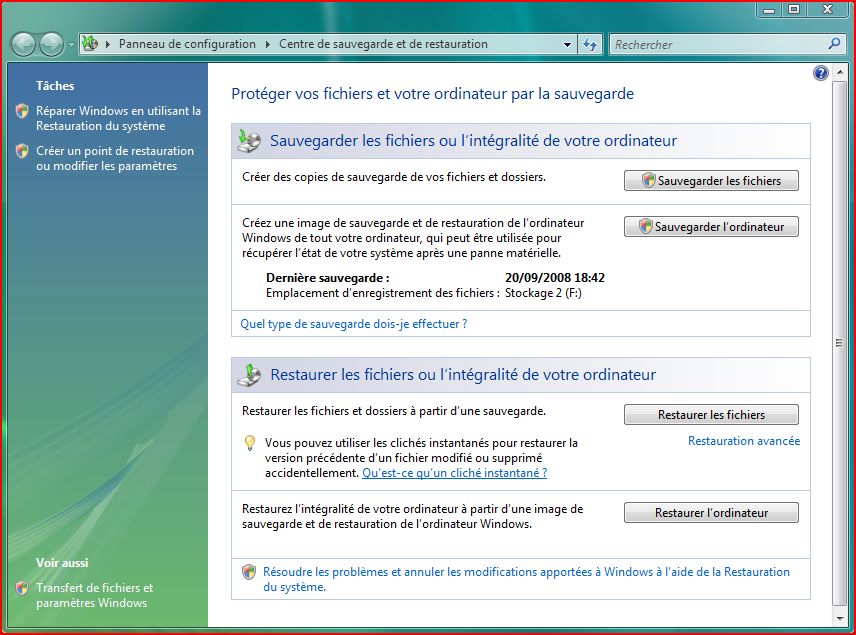Image resolution: width=856 pixels, height=635 pixels.
Task: Click the Forward navigation arrow button
Action: click(51, 44)
